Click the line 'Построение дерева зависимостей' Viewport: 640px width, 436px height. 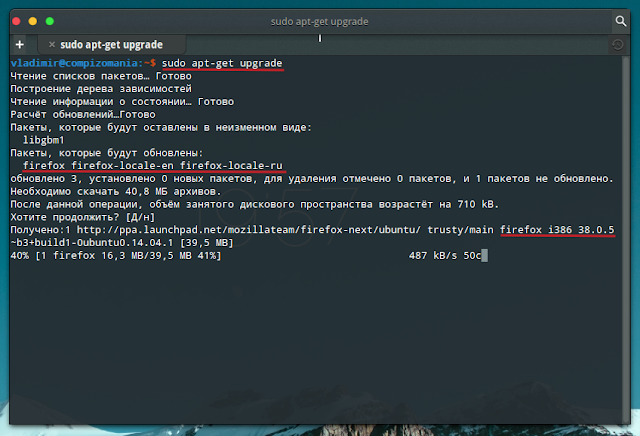pos(101,89)
